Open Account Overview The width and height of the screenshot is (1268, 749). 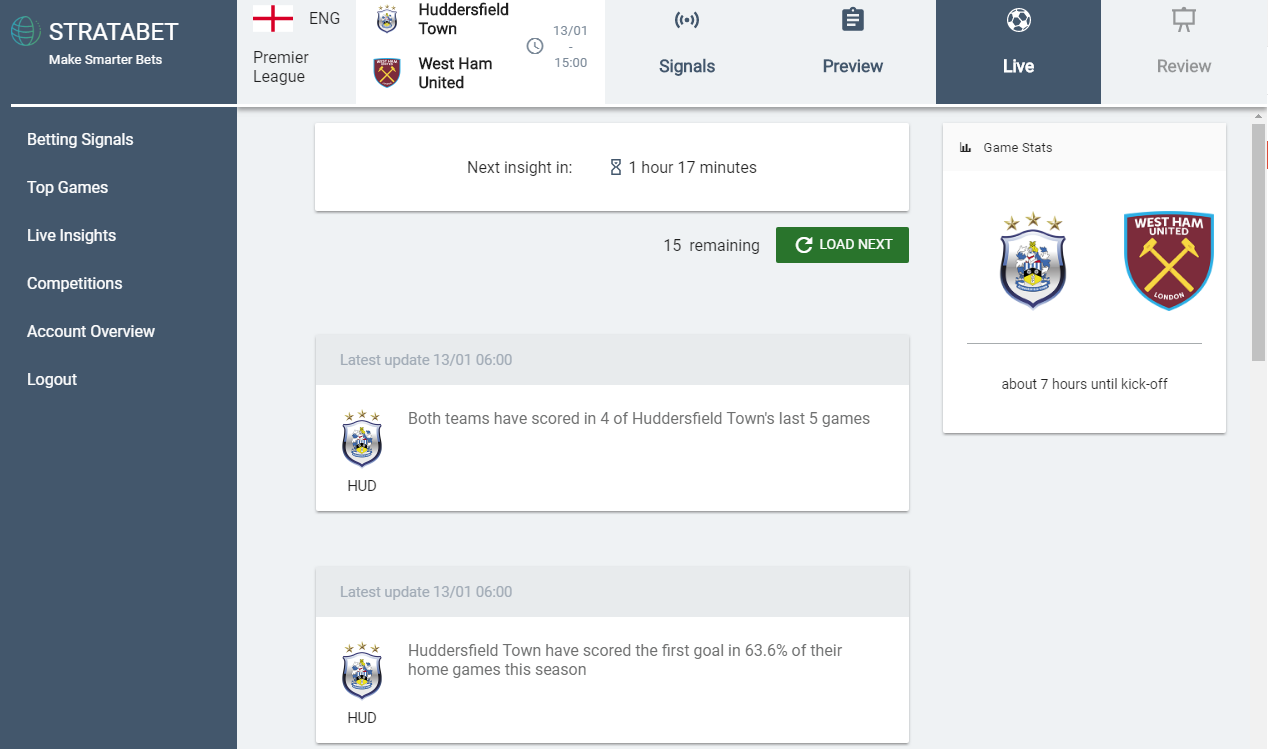(x=91, y=332)
